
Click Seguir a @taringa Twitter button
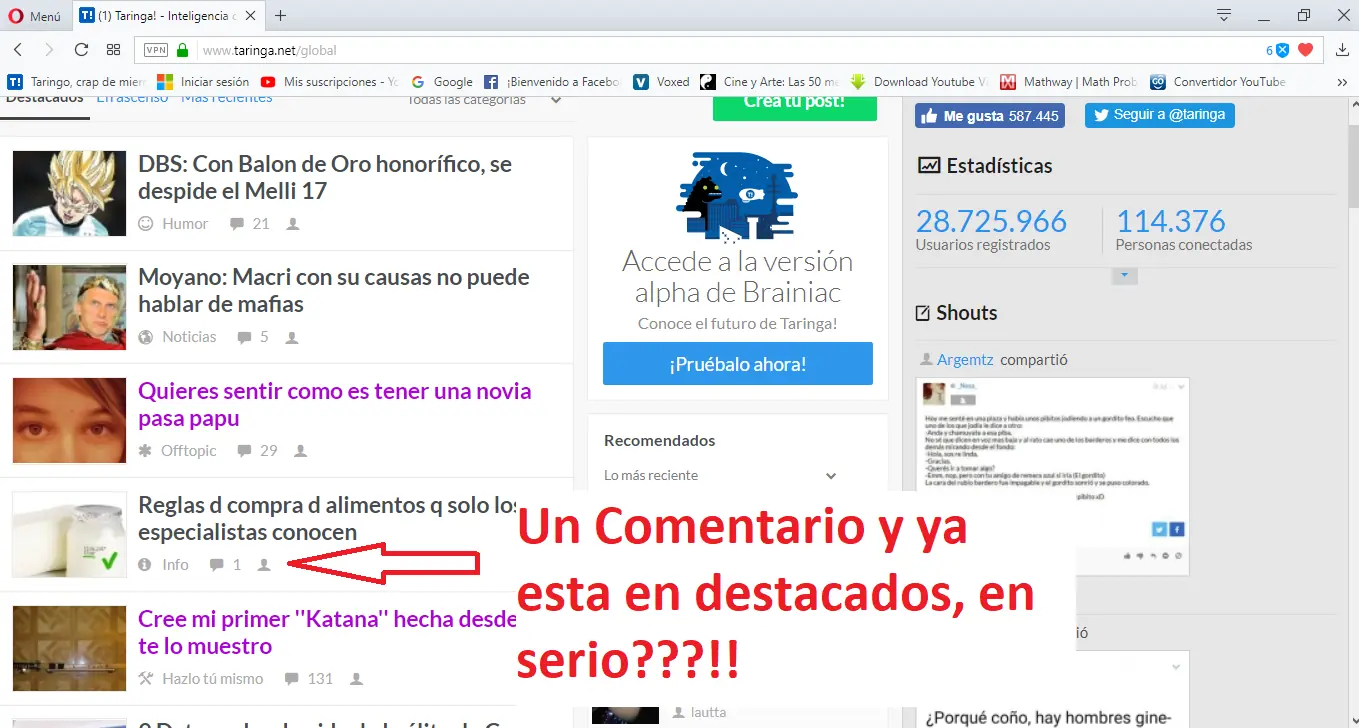click(1160, 115)
